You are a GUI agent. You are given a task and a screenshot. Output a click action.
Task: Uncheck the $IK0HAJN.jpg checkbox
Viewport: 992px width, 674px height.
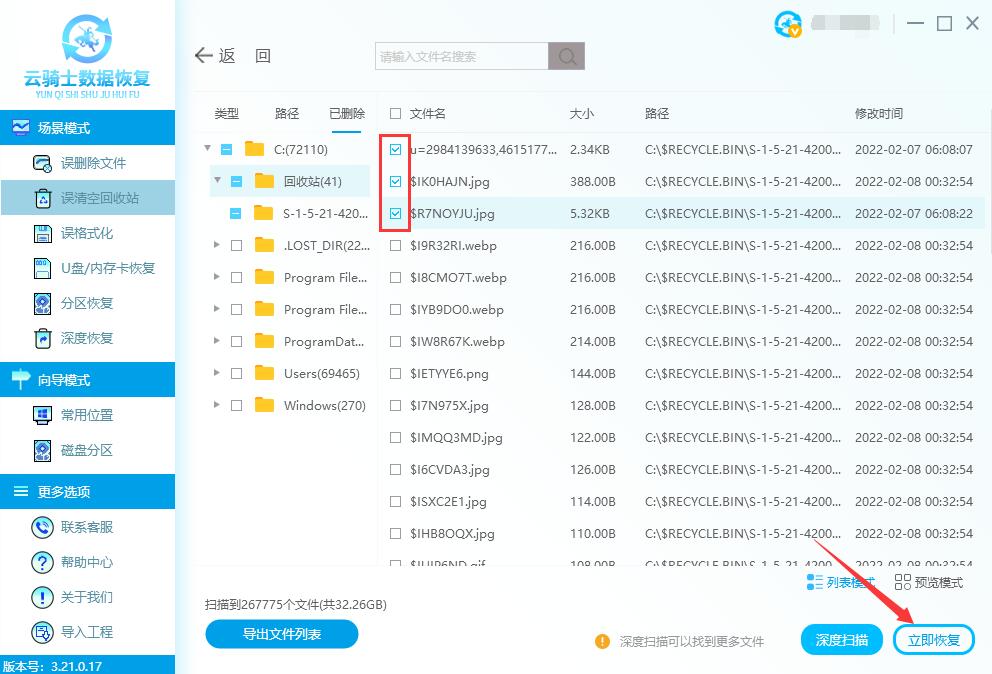395,182
